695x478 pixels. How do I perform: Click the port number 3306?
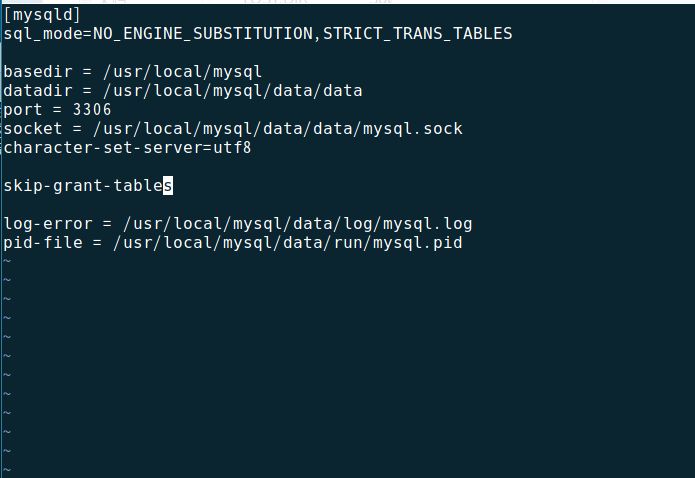pyautogui.click(x=92, y=110)
